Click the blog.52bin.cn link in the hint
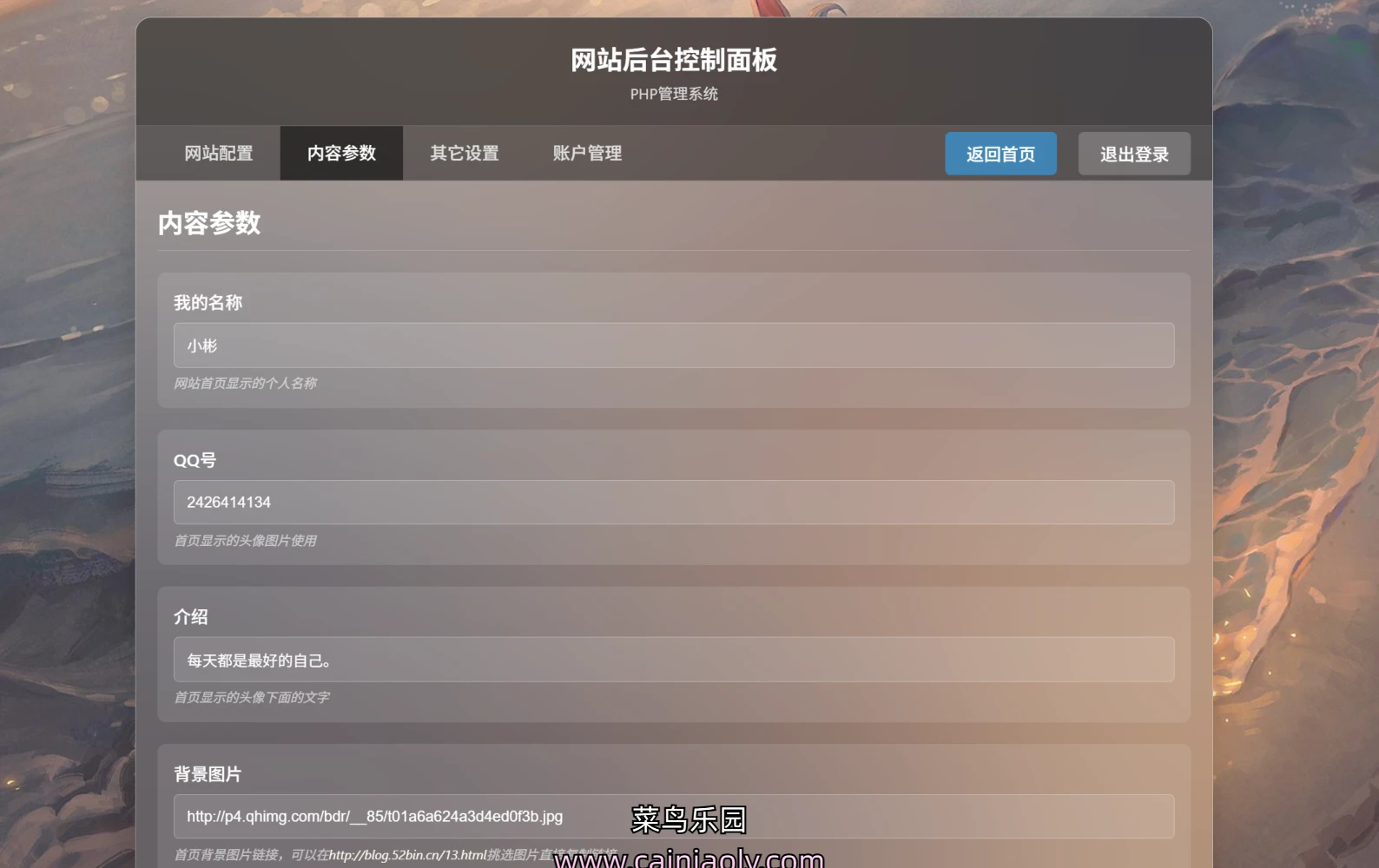 tap(406, 855)
